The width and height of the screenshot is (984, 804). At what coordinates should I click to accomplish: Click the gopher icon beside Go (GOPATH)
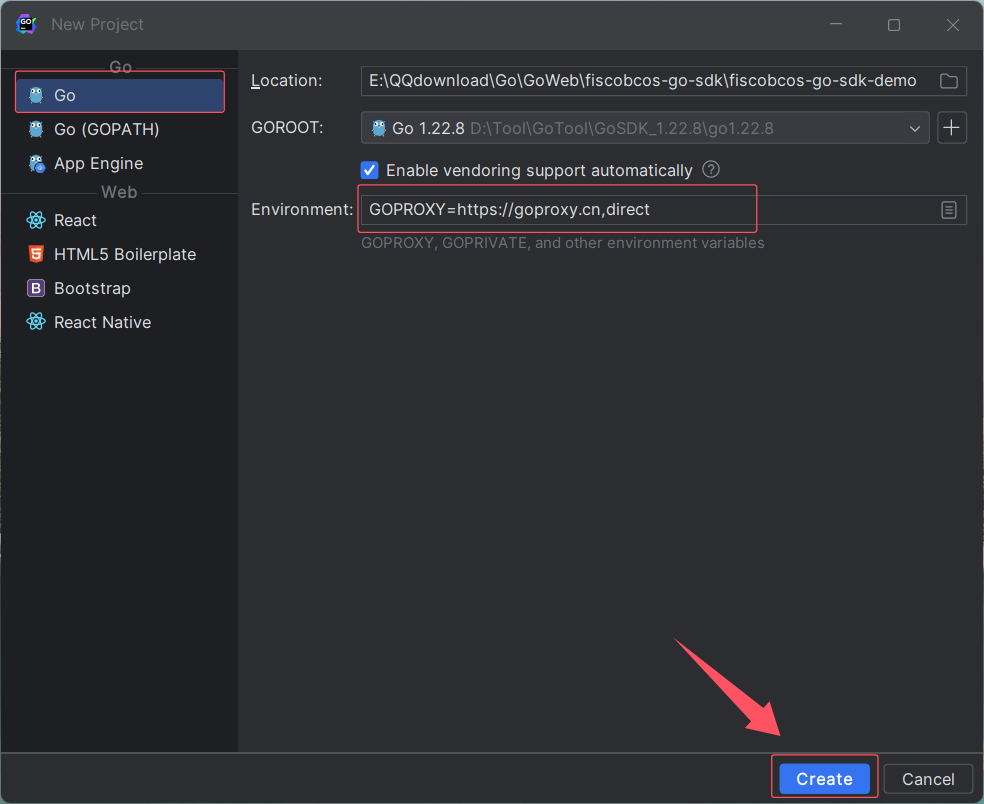pyautogui.click(x=36, y=129)
